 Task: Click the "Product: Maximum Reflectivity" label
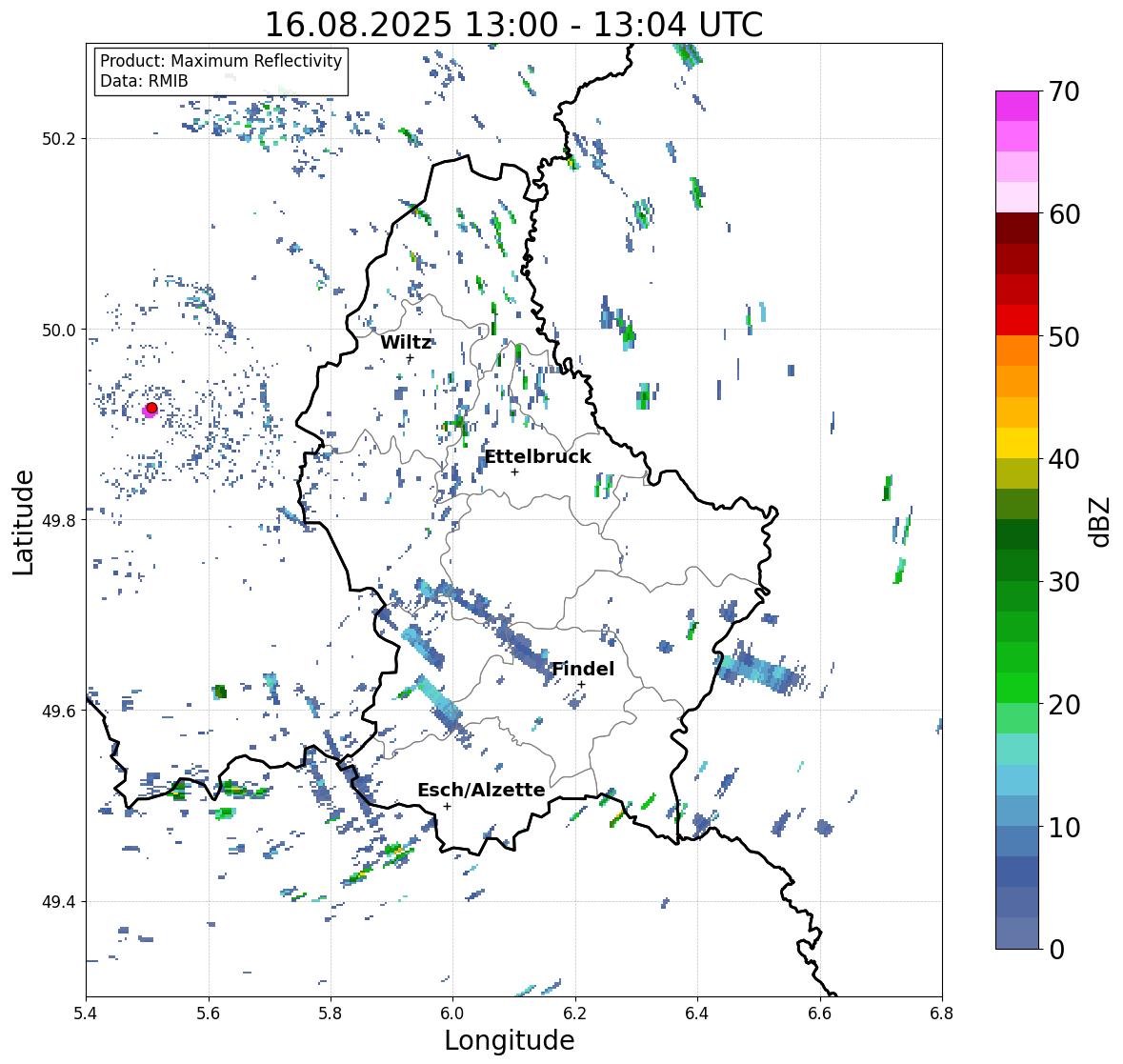(221, 61)
